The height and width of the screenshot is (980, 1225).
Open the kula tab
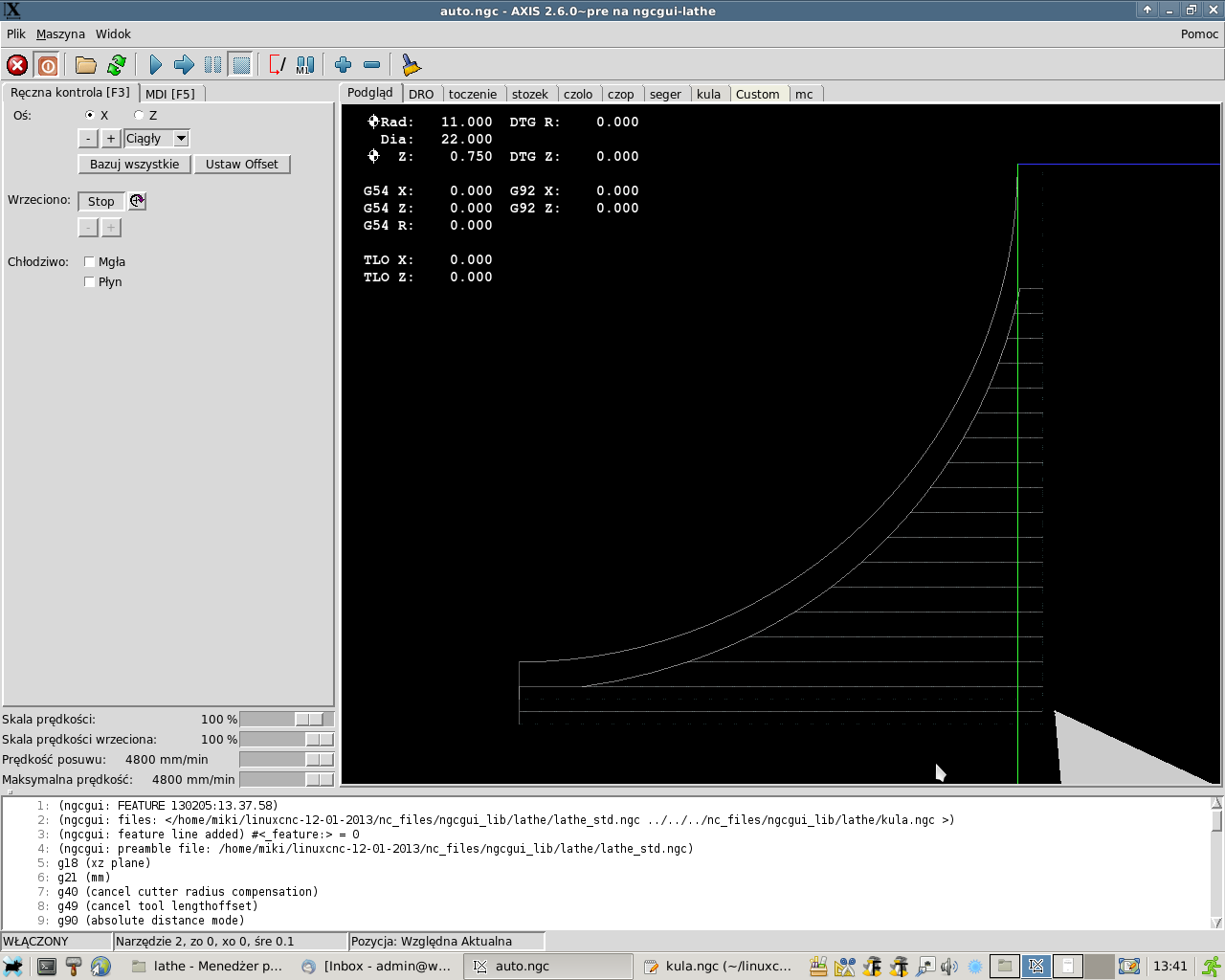pos(709,94)
